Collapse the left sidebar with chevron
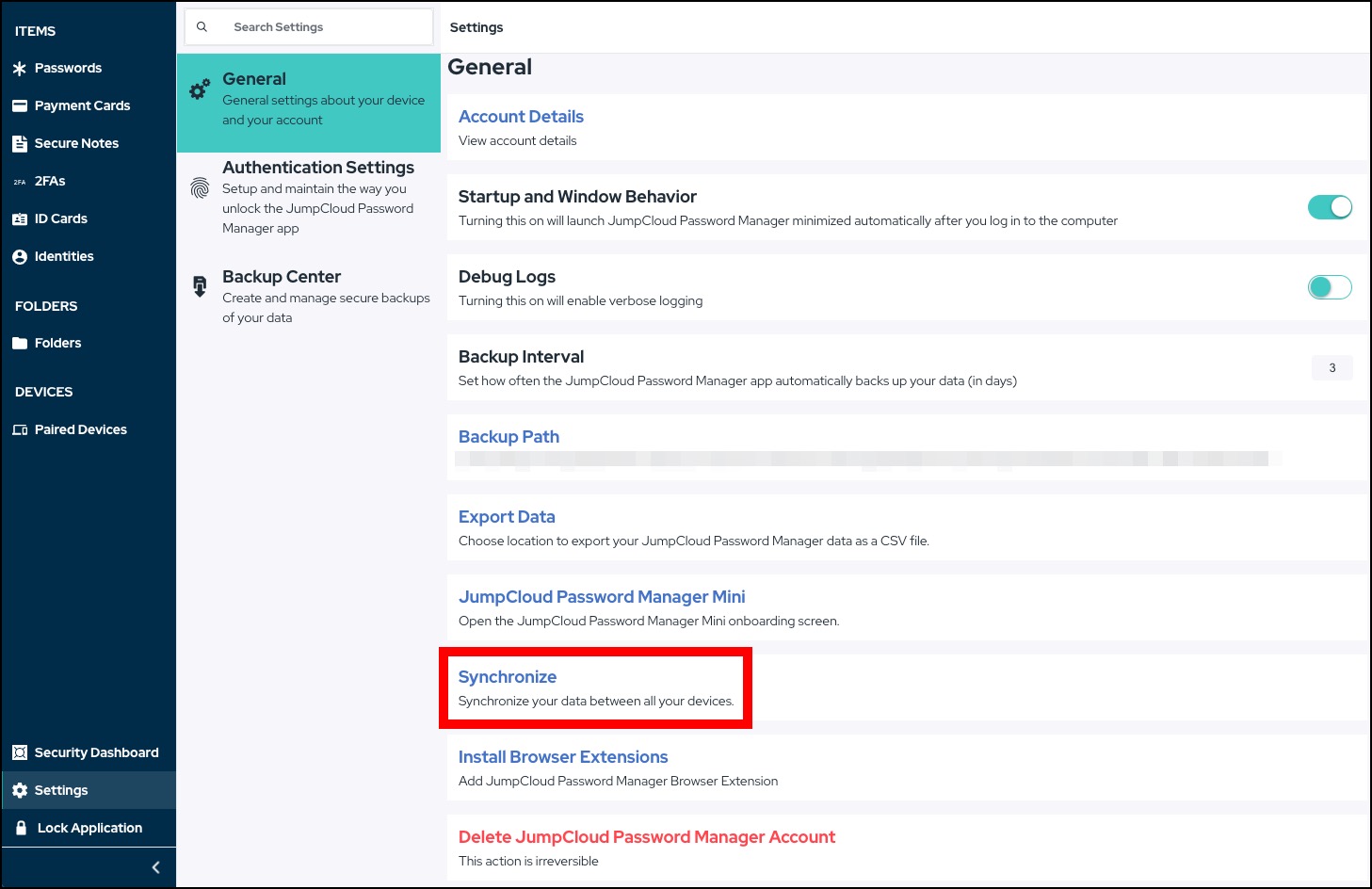 coord(156,867)
